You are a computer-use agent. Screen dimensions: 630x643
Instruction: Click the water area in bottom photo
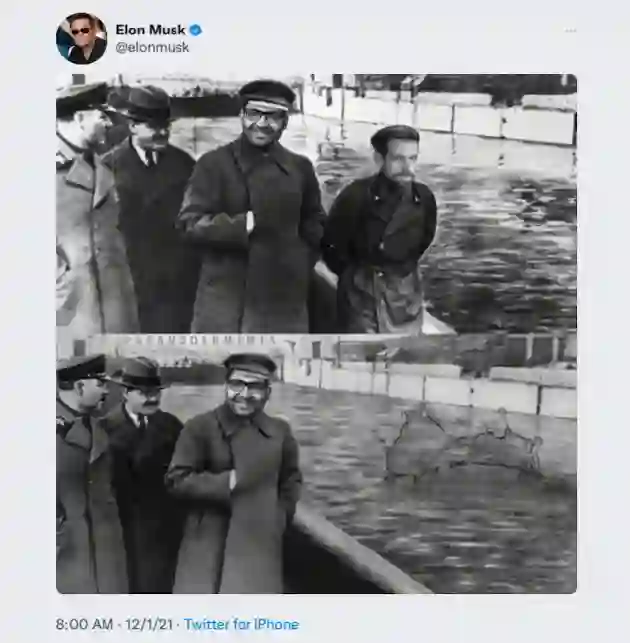pos(460,500)
